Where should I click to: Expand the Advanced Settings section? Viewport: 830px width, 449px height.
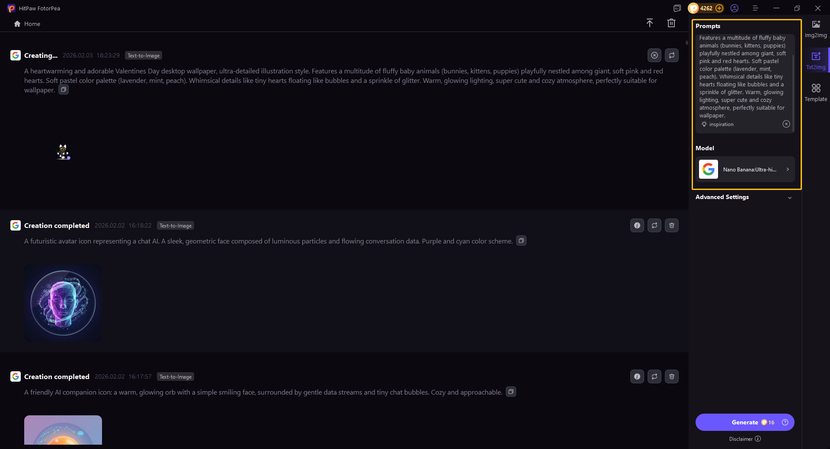789,197
